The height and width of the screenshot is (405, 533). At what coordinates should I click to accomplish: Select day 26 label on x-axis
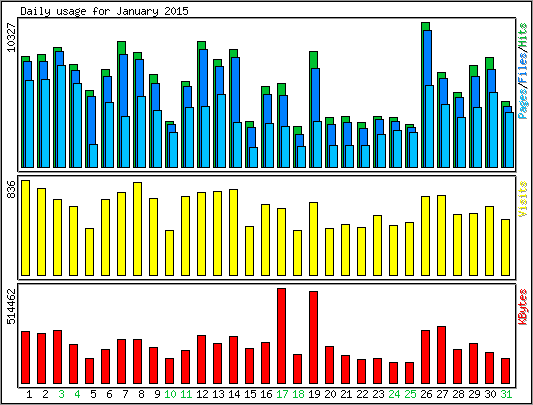click(x=426, y=394)
